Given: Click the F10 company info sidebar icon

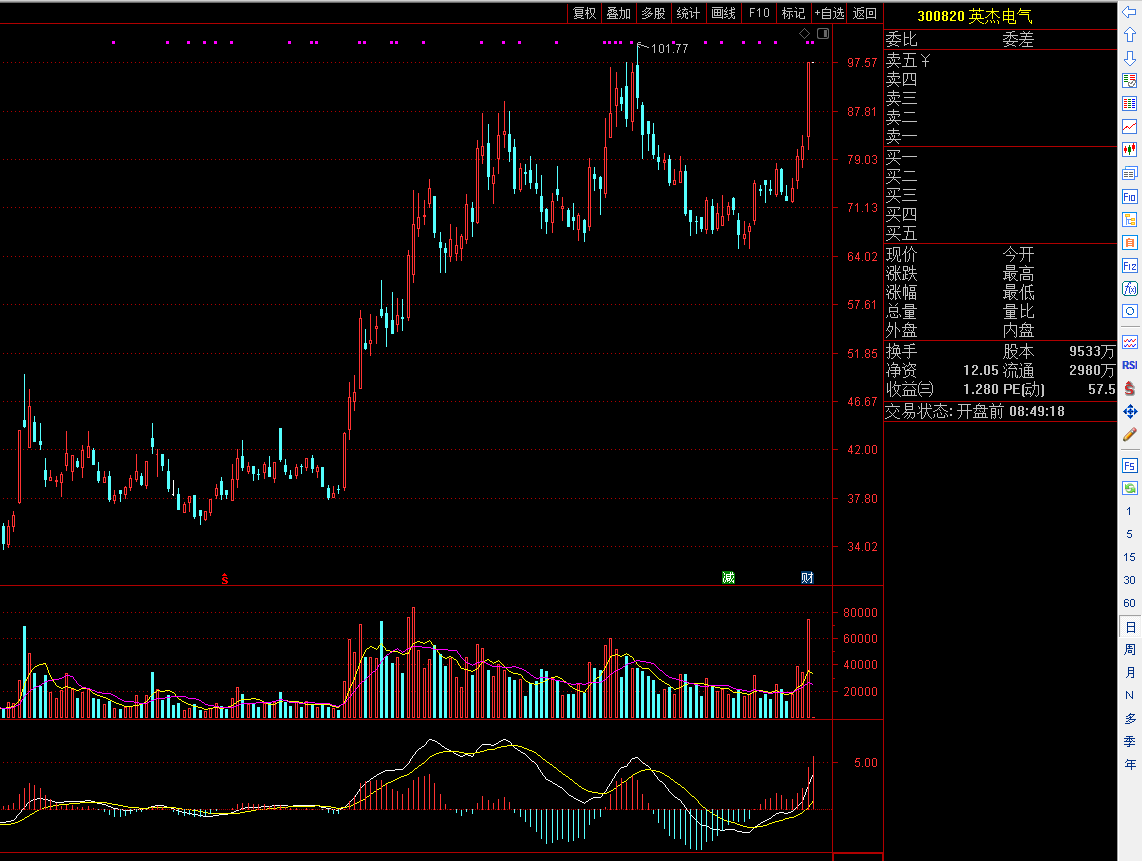Looking at the screenshot, I should [1129, 197].
